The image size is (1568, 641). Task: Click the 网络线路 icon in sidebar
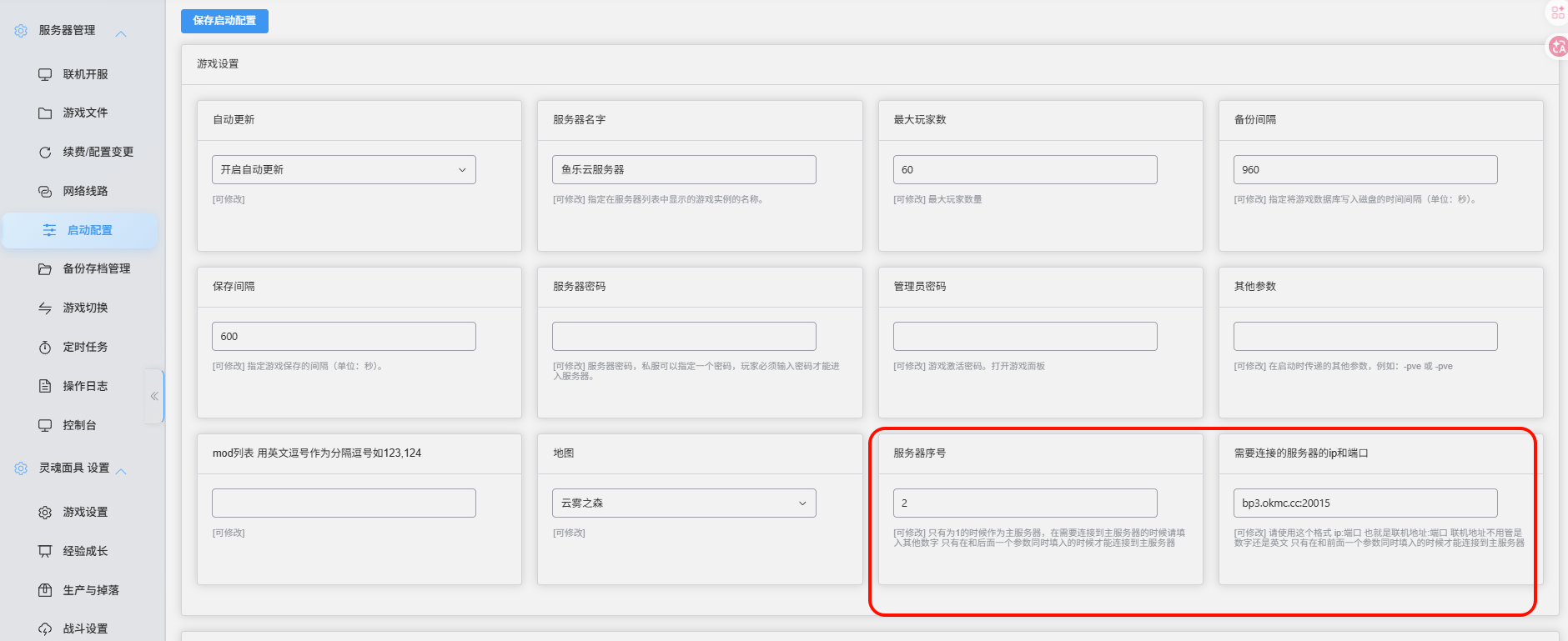click(45, 192)
